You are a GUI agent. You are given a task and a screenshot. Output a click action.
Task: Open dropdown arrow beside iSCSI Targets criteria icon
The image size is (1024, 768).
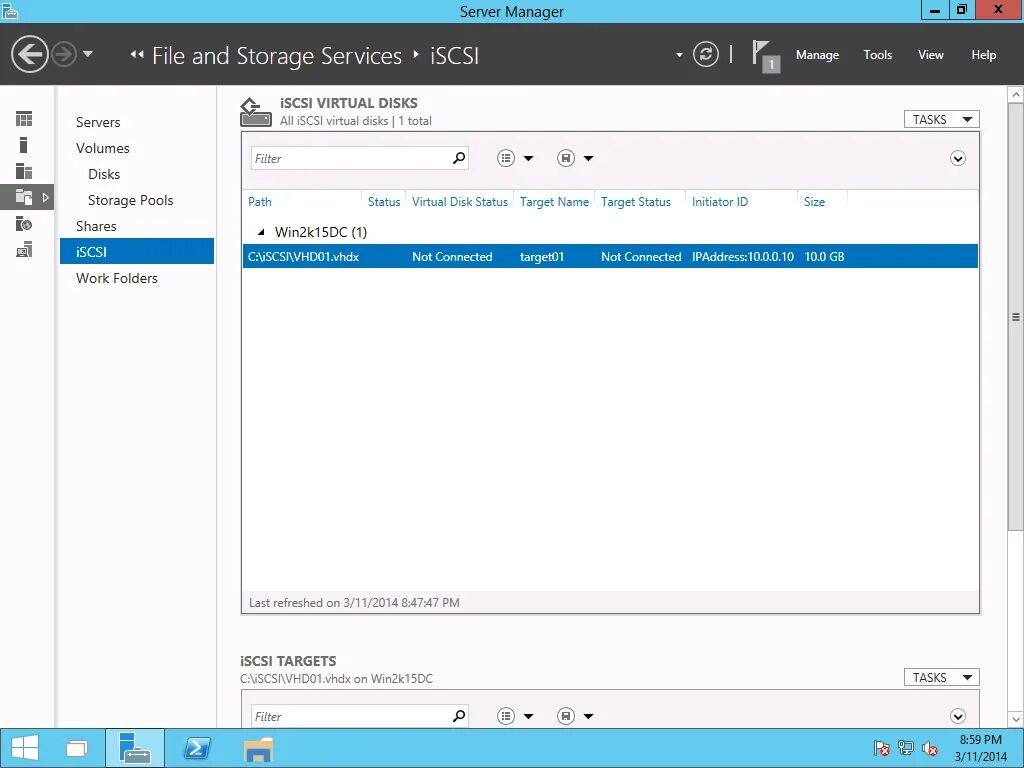(x=528, y=716)
